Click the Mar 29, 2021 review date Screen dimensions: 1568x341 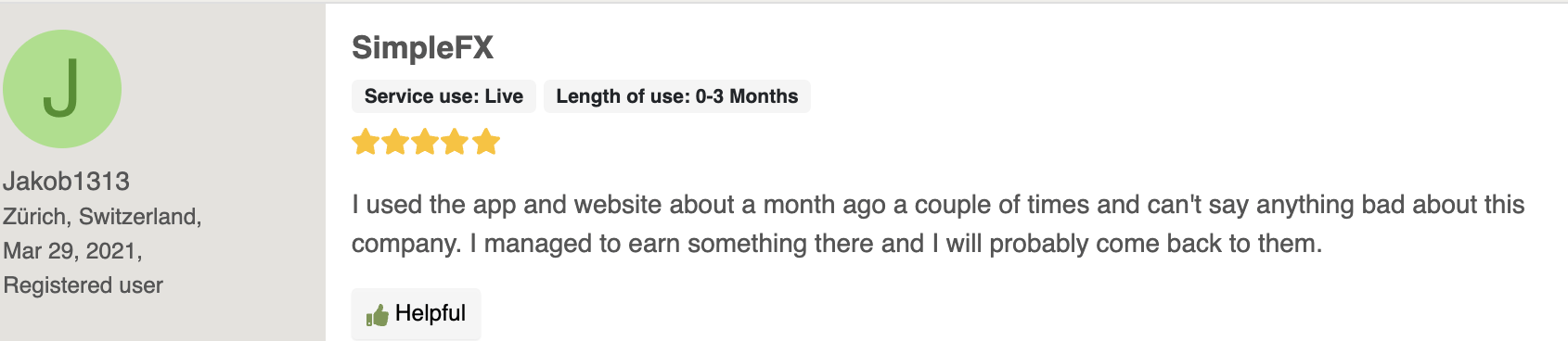(72, 251)
